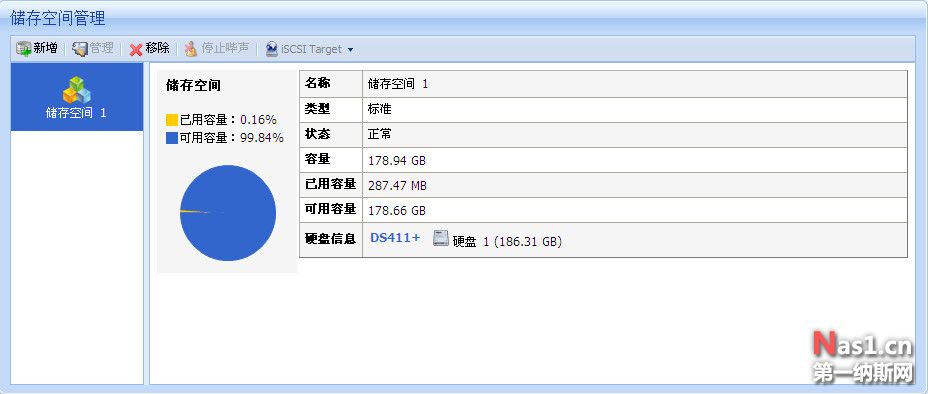928x394 pixels.
Task: Click the 178.94 GB capacity value
Action: [397, 160]
